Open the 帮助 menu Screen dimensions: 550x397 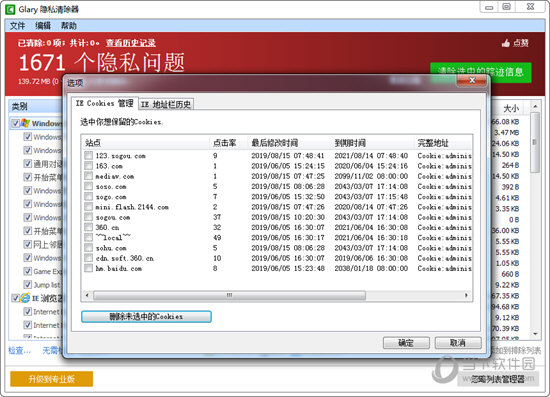point(68,26)
